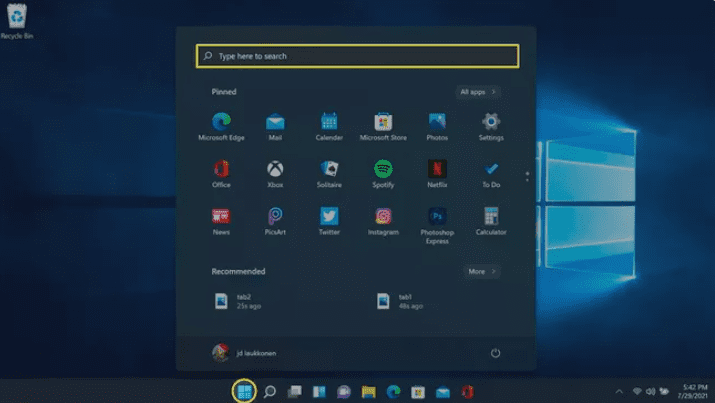Expand More recommended items

(482, 271)
